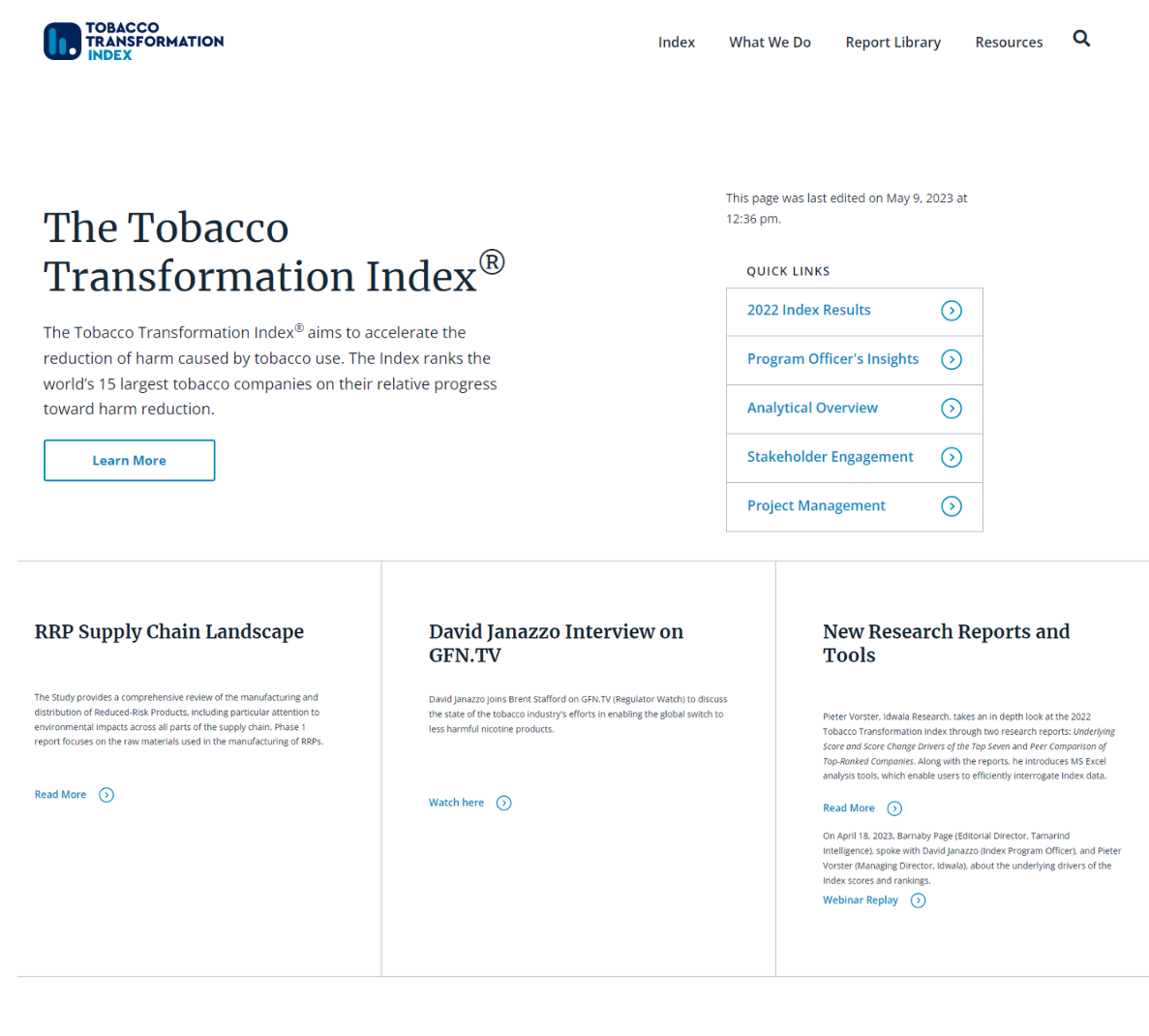This screenshot has width=1149, height=1036.
Task: Go to Report Library in navigation
Action: [892, 43]
